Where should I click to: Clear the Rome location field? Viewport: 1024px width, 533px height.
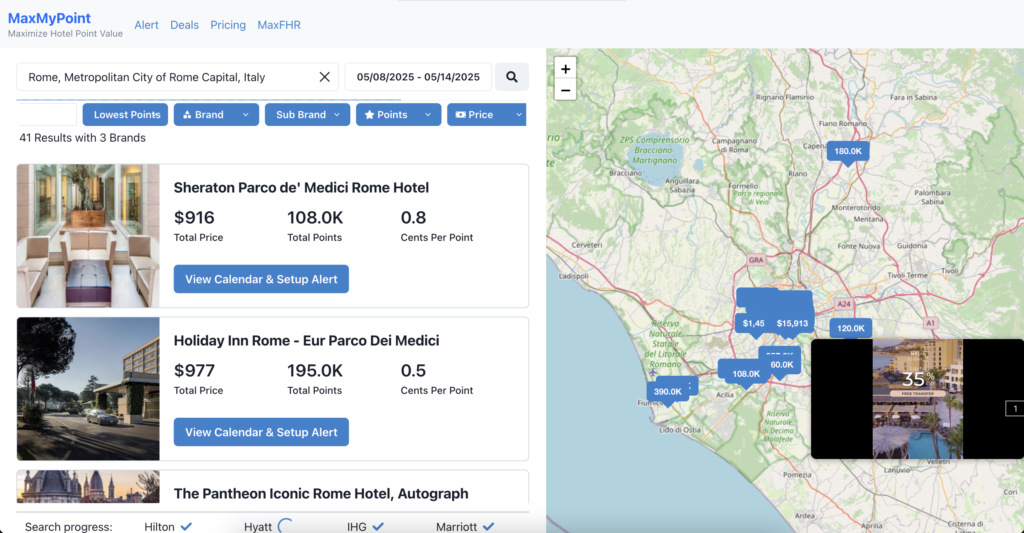pyautogui.click(x=325, y=77)
